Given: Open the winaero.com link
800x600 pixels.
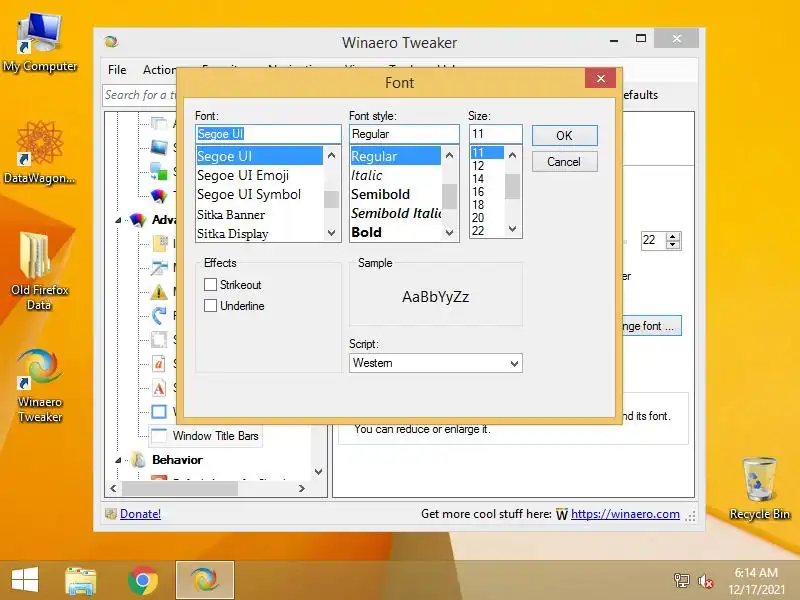Looking at the screenshot, I should coord(625,514).
